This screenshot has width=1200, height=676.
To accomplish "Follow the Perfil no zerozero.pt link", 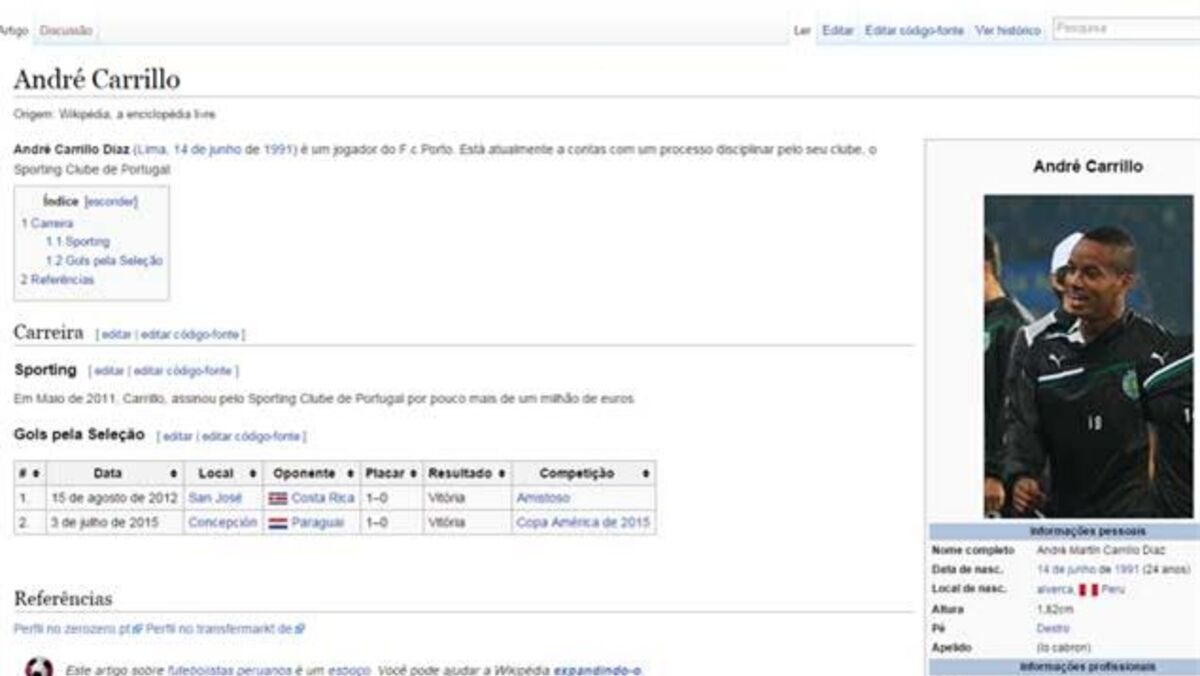I will (x=73, y=629).
